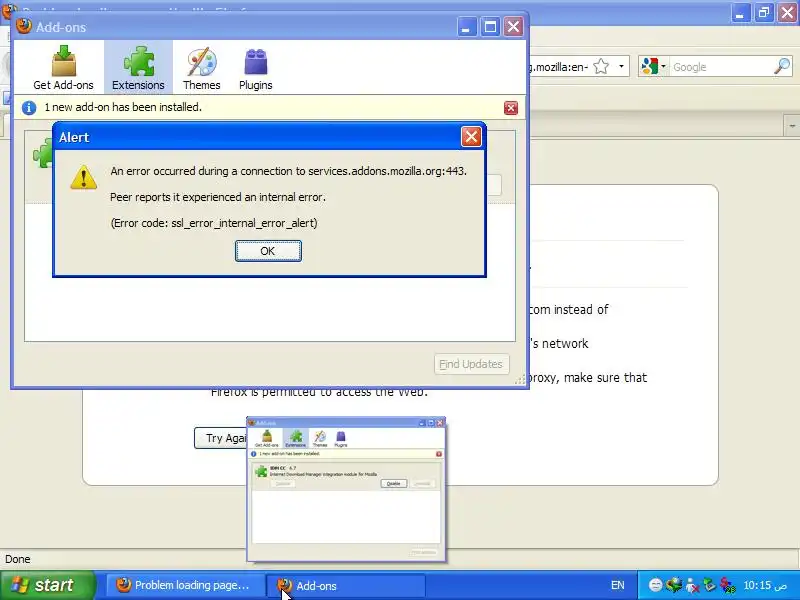The image size is (800, 600).
Task: Open the Themes section
Action: [202, 67]
